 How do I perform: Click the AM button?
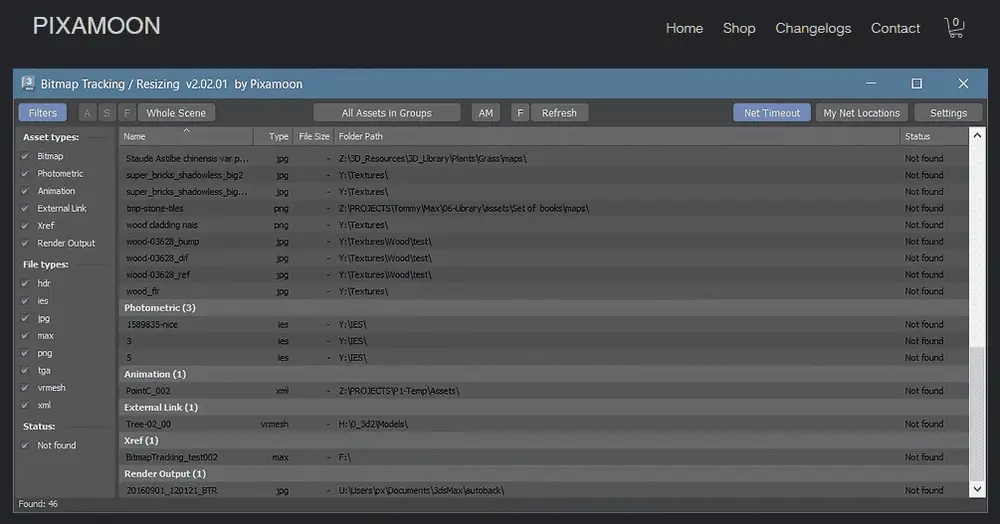tap(486, 113)
